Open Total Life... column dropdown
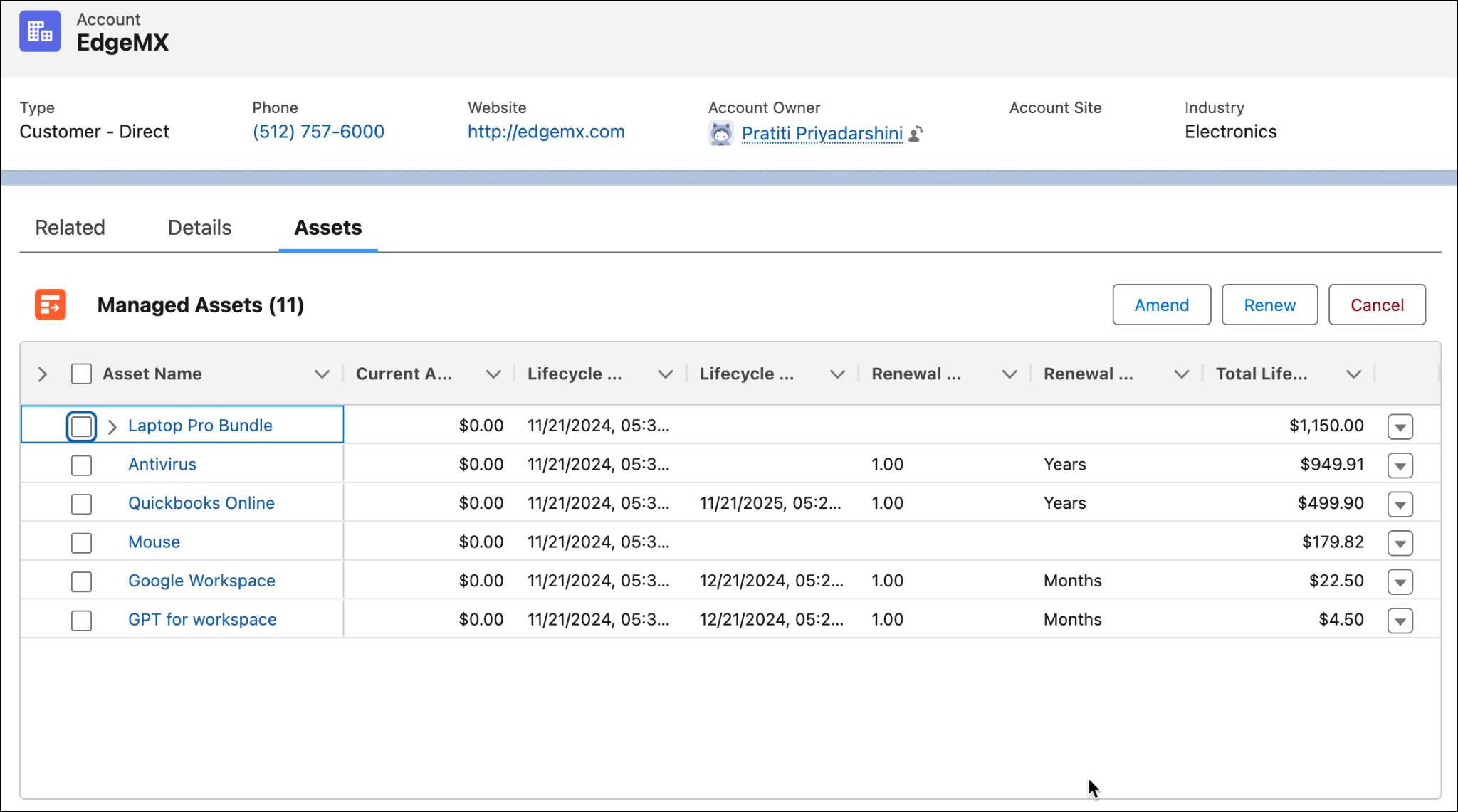Viewport: 1458px width, 812px height. pos(1353,374)
